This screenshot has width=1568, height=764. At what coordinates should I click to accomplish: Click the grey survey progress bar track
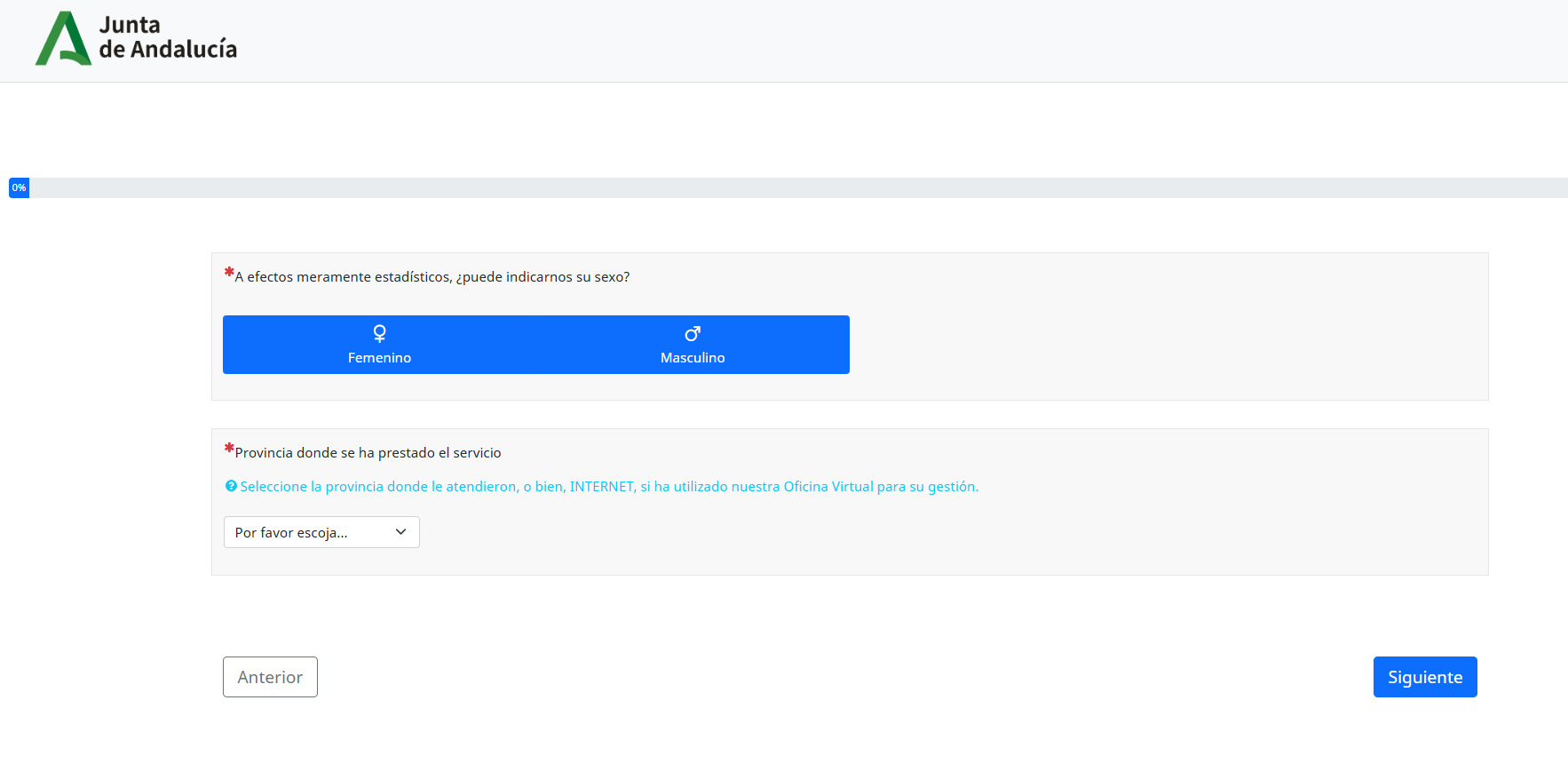(799, 187)
